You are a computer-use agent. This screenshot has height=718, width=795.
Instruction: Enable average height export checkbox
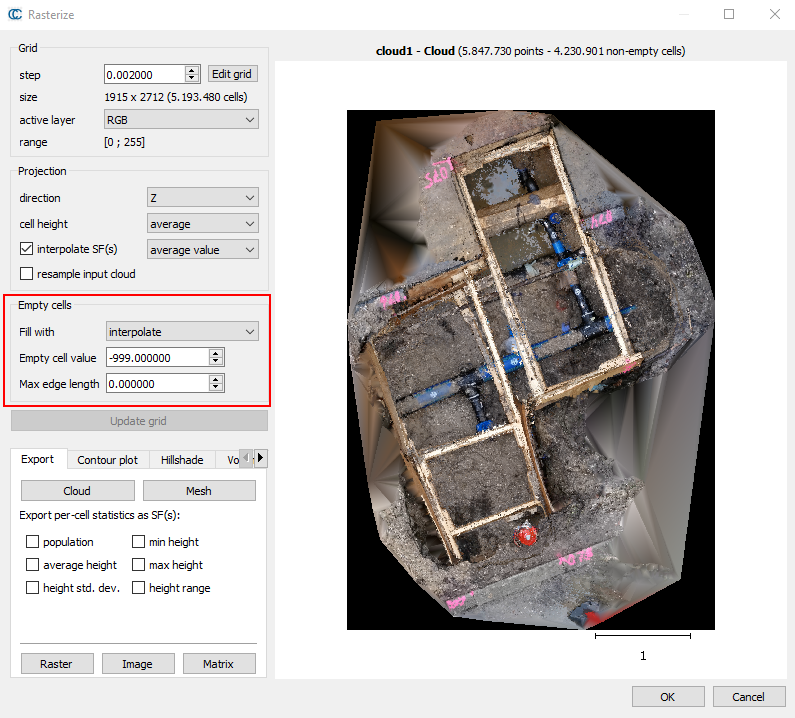(x=33, y=565)
